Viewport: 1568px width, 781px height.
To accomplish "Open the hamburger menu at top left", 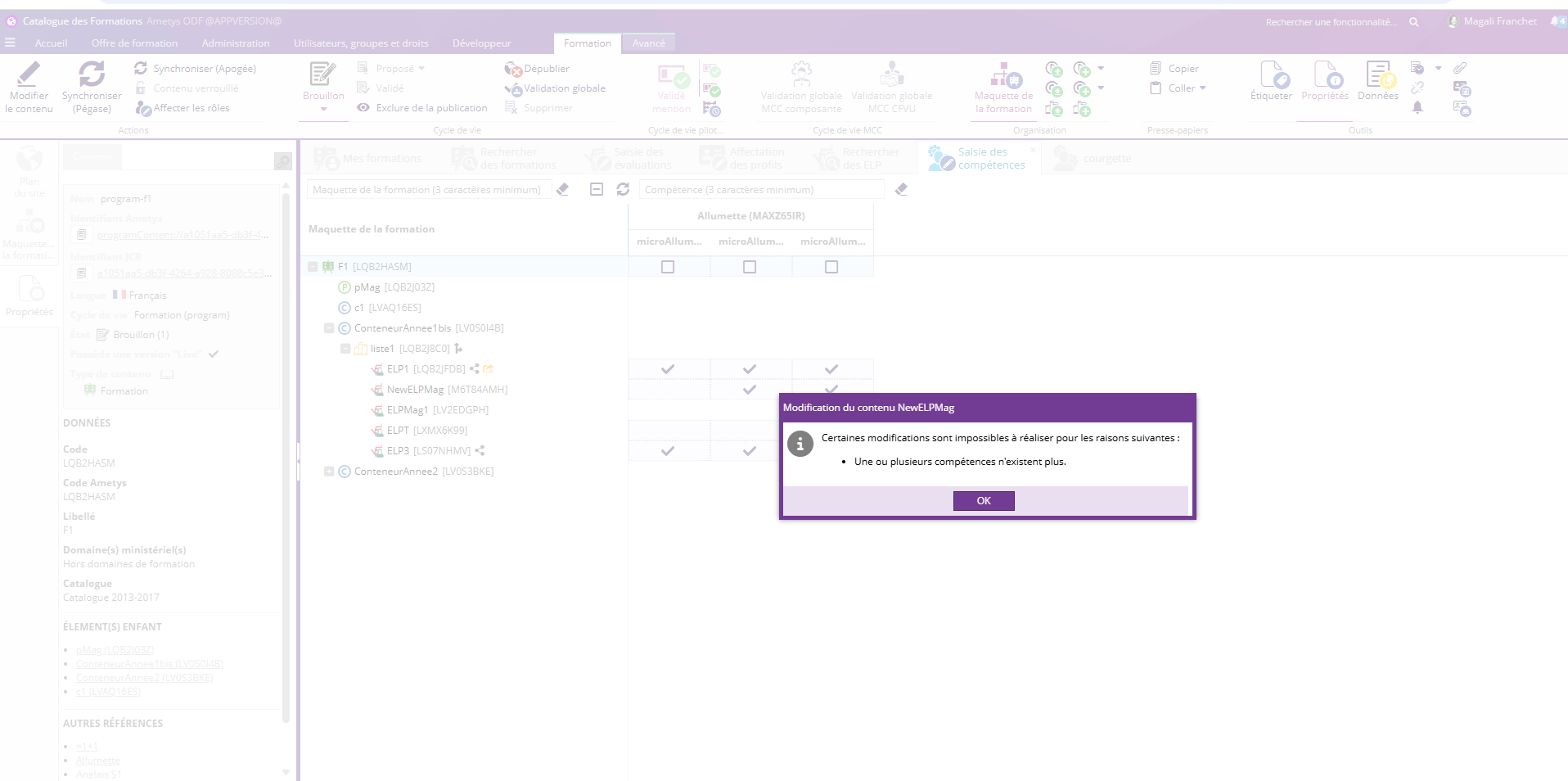I will (x=10, y=43).
